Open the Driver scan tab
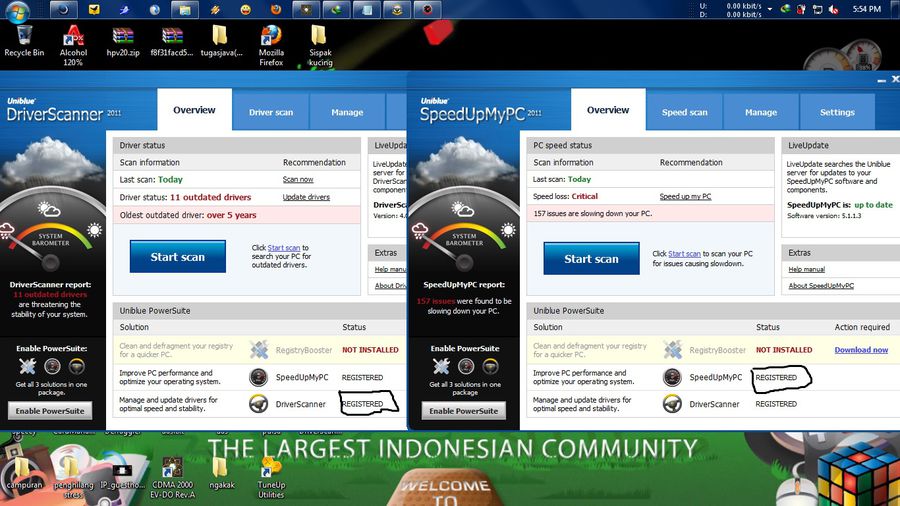This screenshot has width=900, height=506. (x=271, y=112)
